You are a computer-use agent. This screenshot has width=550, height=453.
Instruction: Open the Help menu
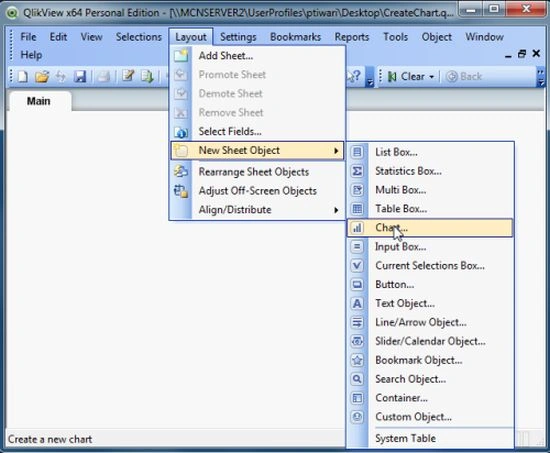pos(31,55)
